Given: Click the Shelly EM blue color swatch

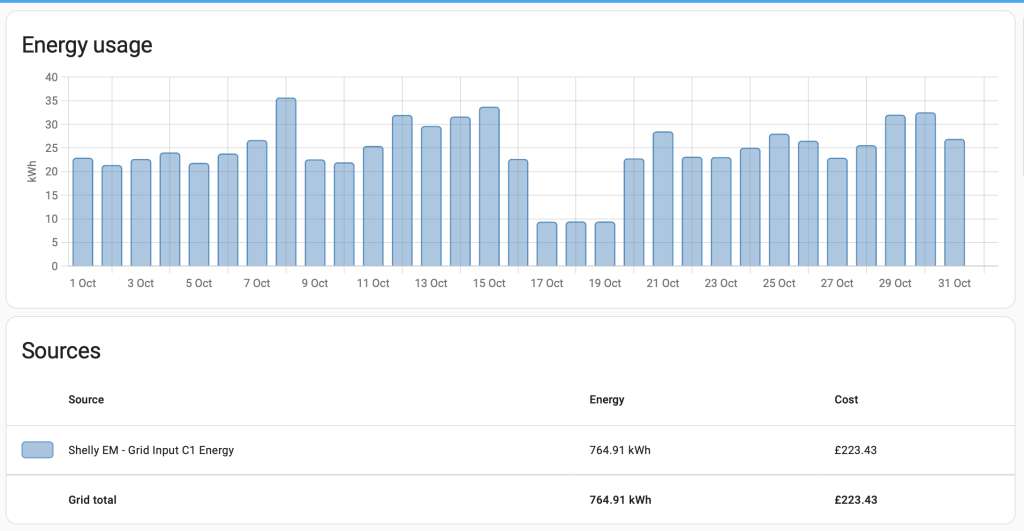Looking at the screenshot, I should [37, 450].
